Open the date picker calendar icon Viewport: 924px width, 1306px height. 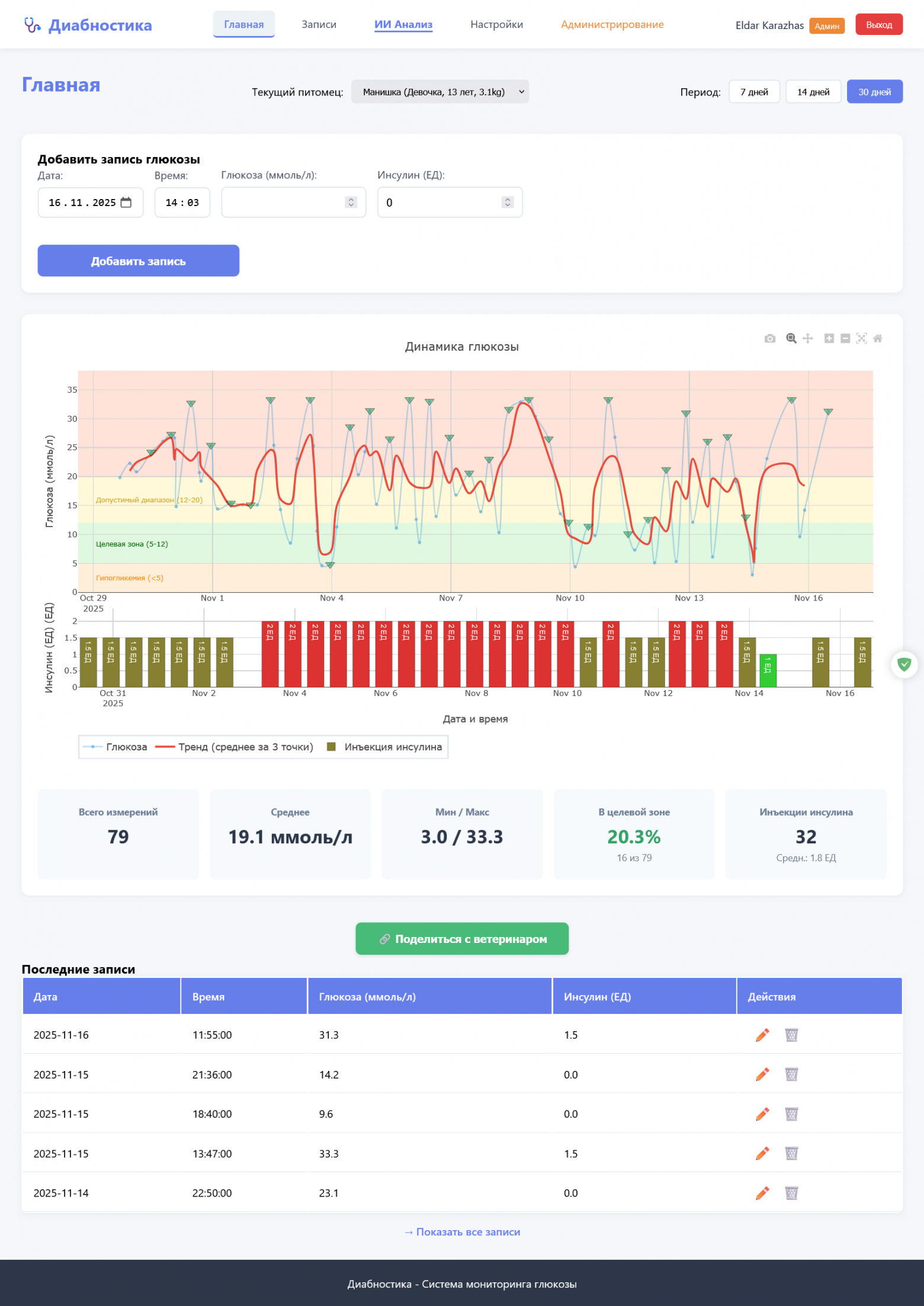point(126,203)
